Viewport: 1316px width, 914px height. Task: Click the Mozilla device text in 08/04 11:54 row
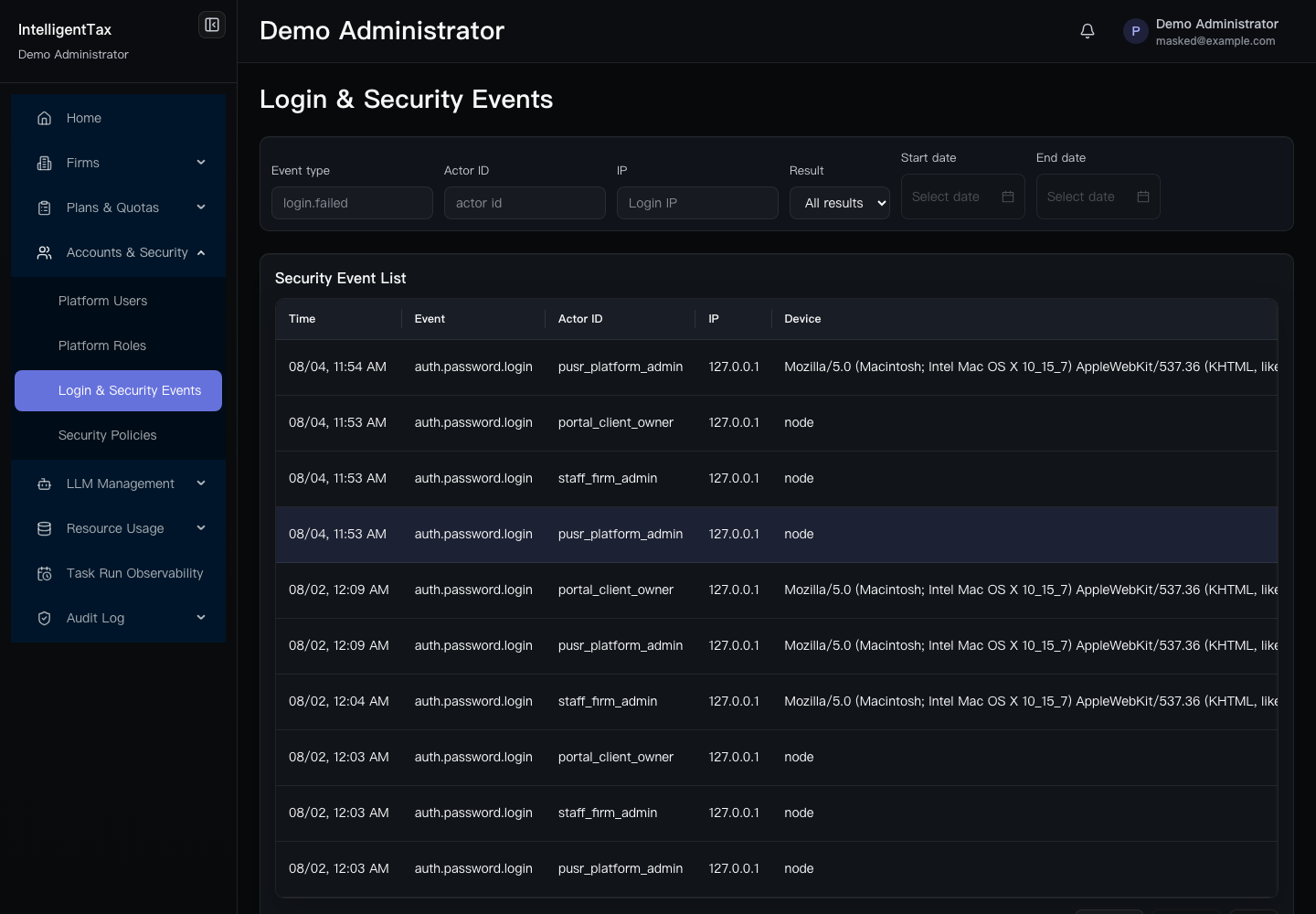[1031, 367]
